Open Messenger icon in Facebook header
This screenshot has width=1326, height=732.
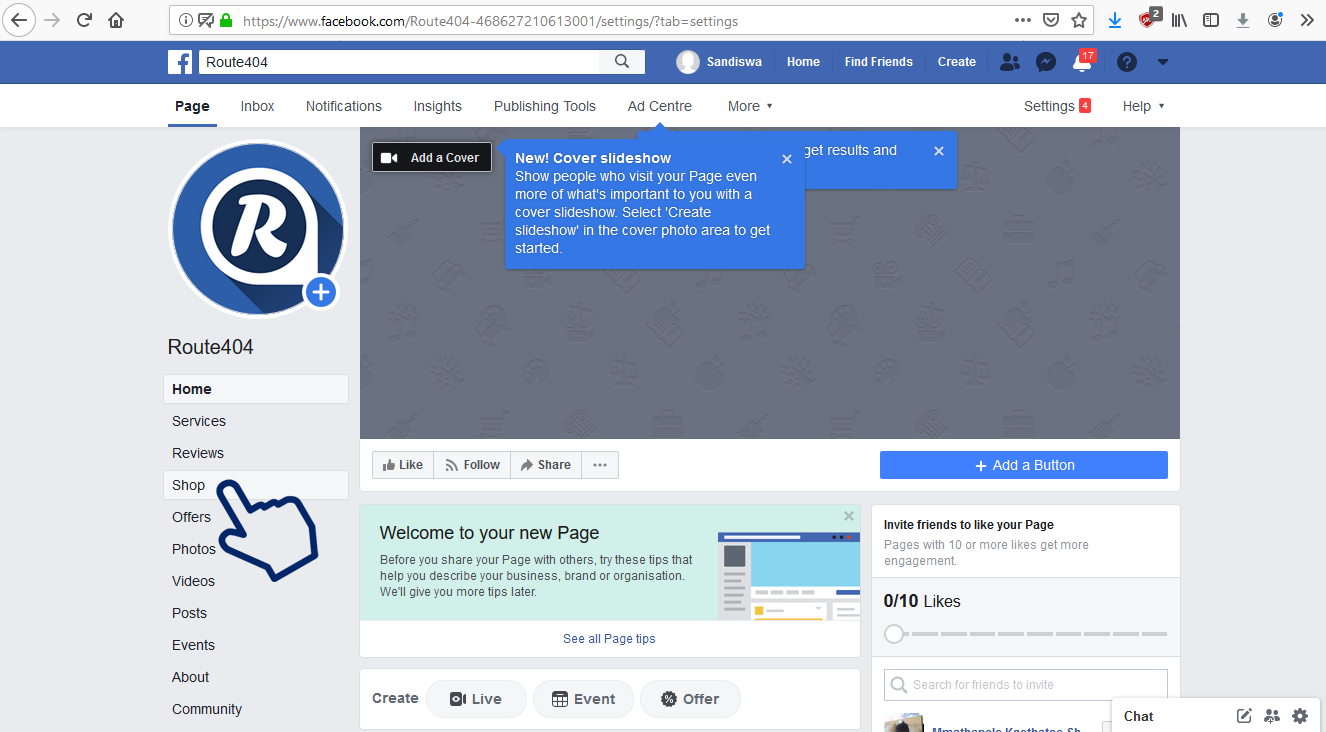[1046, 62]
